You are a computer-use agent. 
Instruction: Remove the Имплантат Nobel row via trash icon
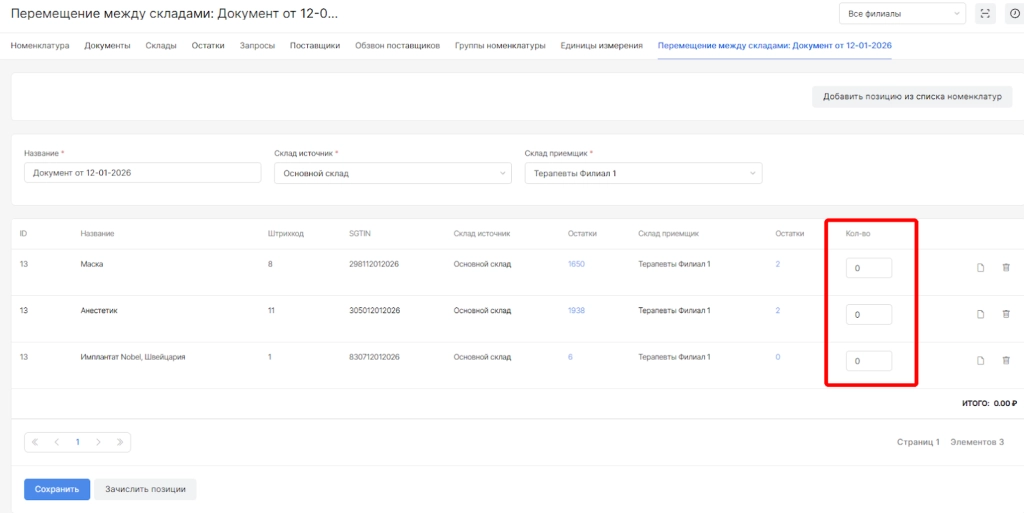pos(1006,360)
